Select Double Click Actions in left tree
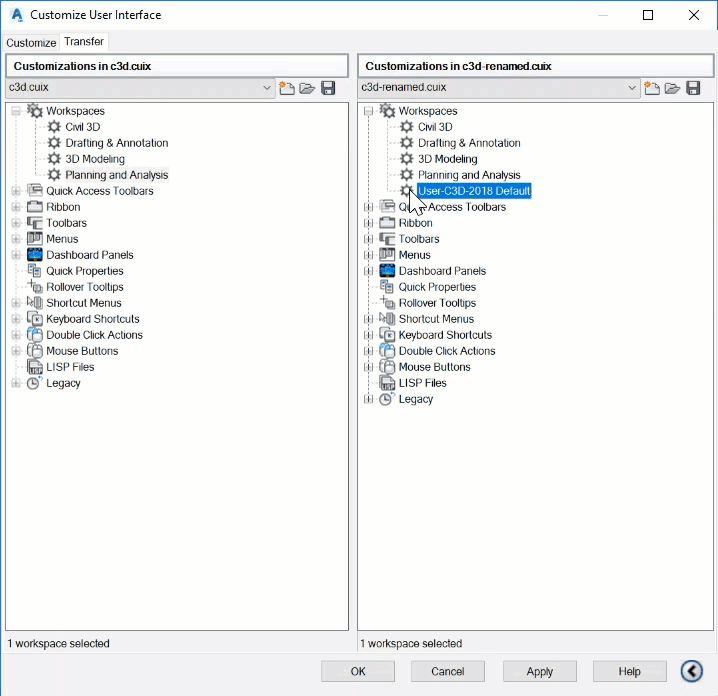718x696 pixels. 94,335
